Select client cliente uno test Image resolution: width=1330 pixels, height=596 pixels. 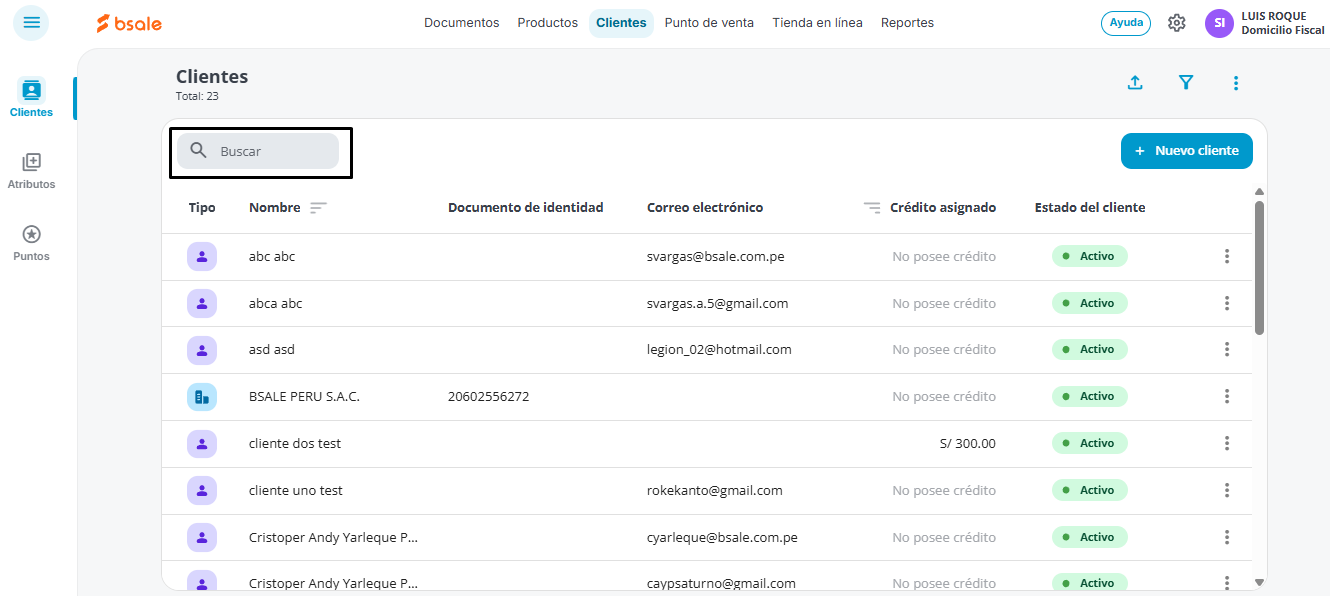pyautogui.click(x=296, y=490)
